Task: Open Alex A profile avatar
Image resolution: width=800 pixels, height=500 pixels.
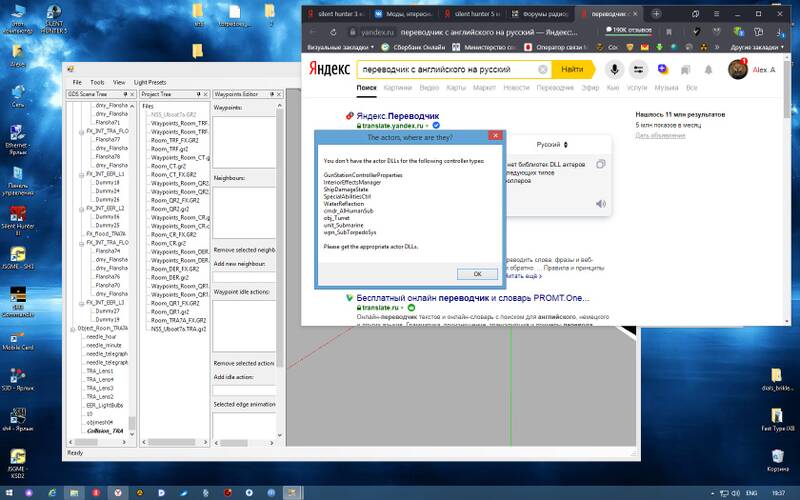Action: pyautogui.click(x=738, y=69)
